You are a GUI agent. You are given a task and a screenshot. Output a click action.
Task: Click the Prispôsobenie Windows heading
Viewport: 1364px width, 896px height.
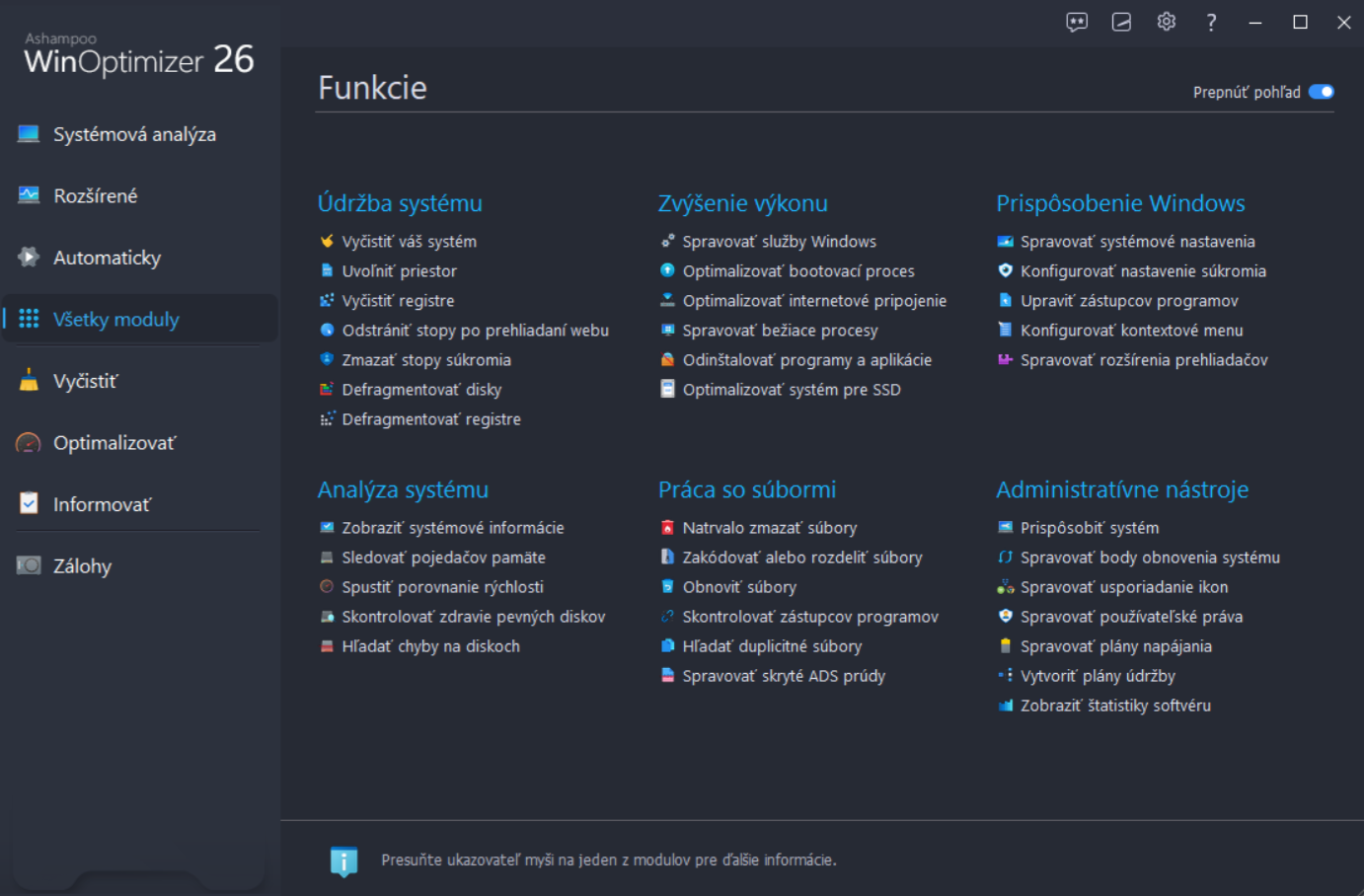(x=1120, y=203)
